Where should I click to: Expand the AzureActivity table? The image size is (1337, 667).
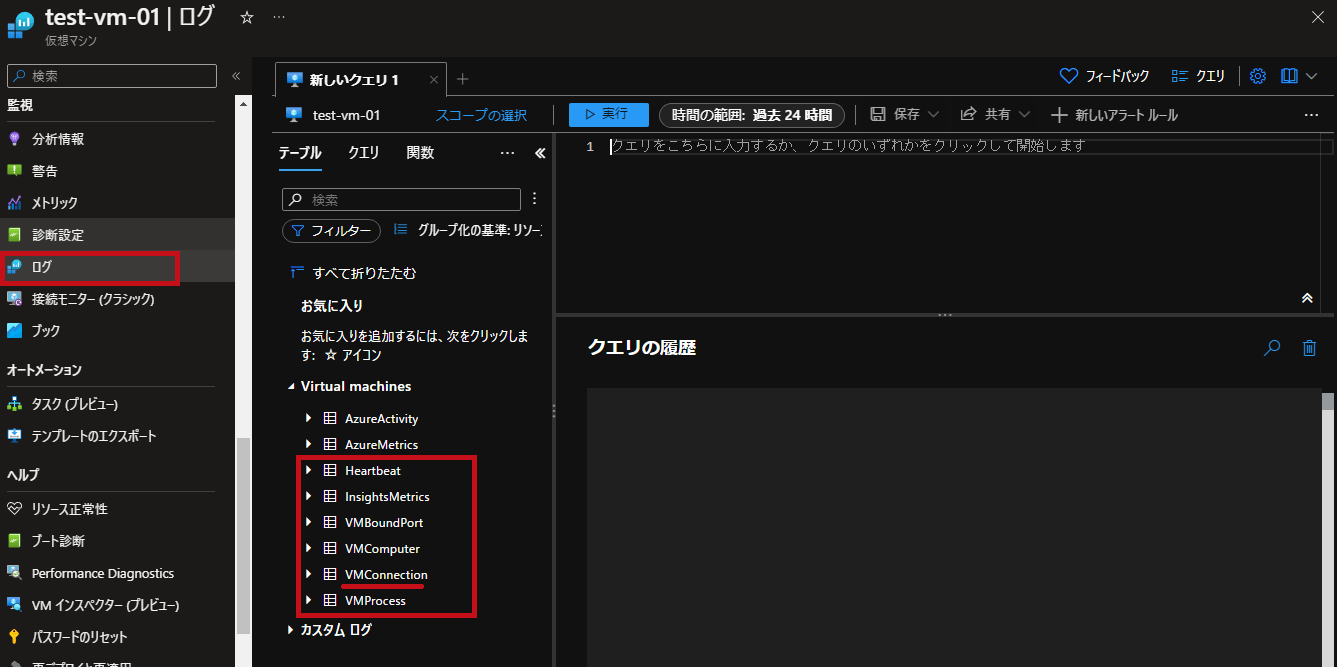point(309,418)
